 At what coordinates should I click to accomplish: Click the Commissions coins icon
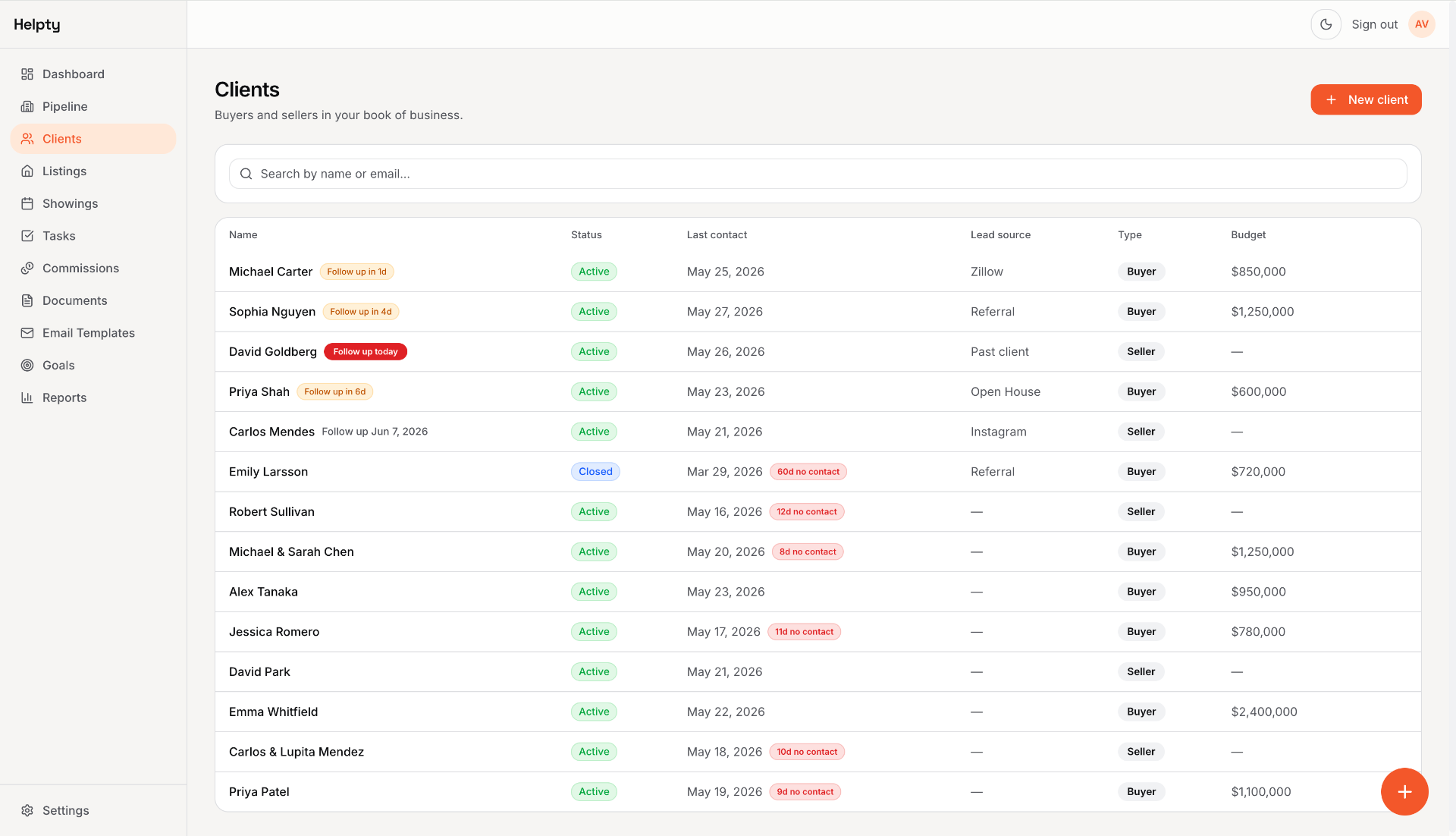[27, 269]
